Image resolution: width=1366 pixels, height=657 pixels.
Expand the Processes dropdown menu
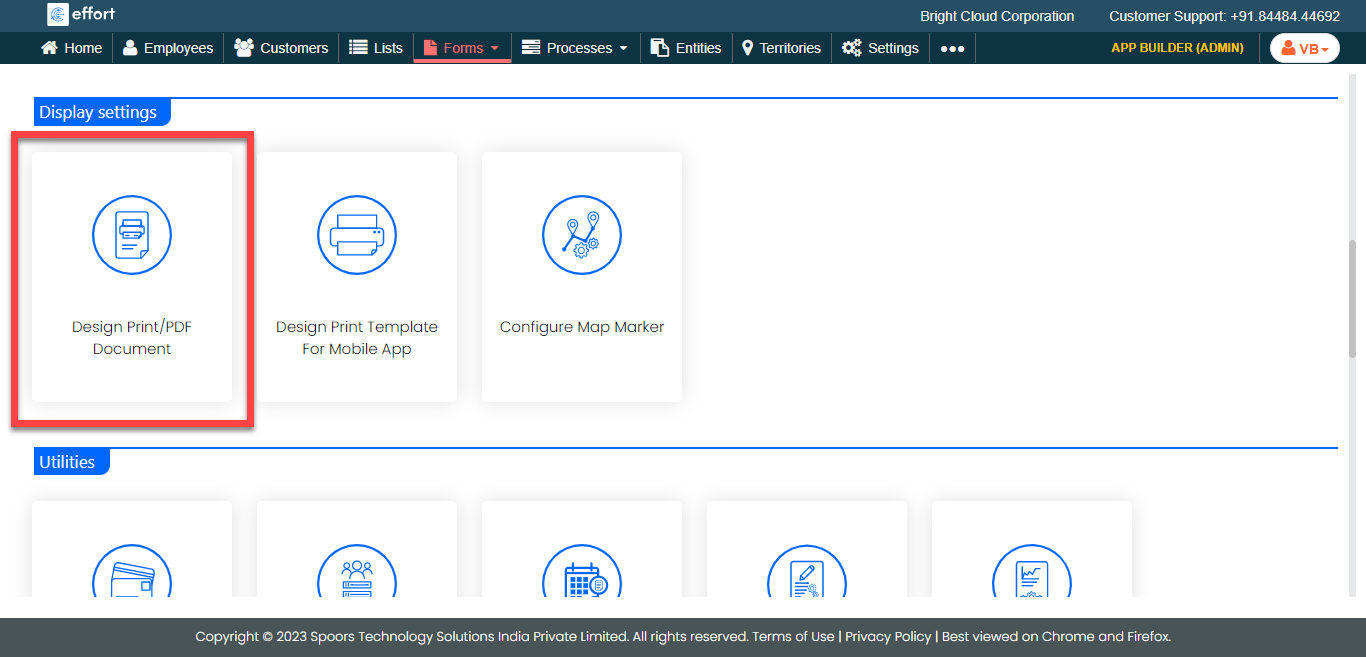(576, 48)
